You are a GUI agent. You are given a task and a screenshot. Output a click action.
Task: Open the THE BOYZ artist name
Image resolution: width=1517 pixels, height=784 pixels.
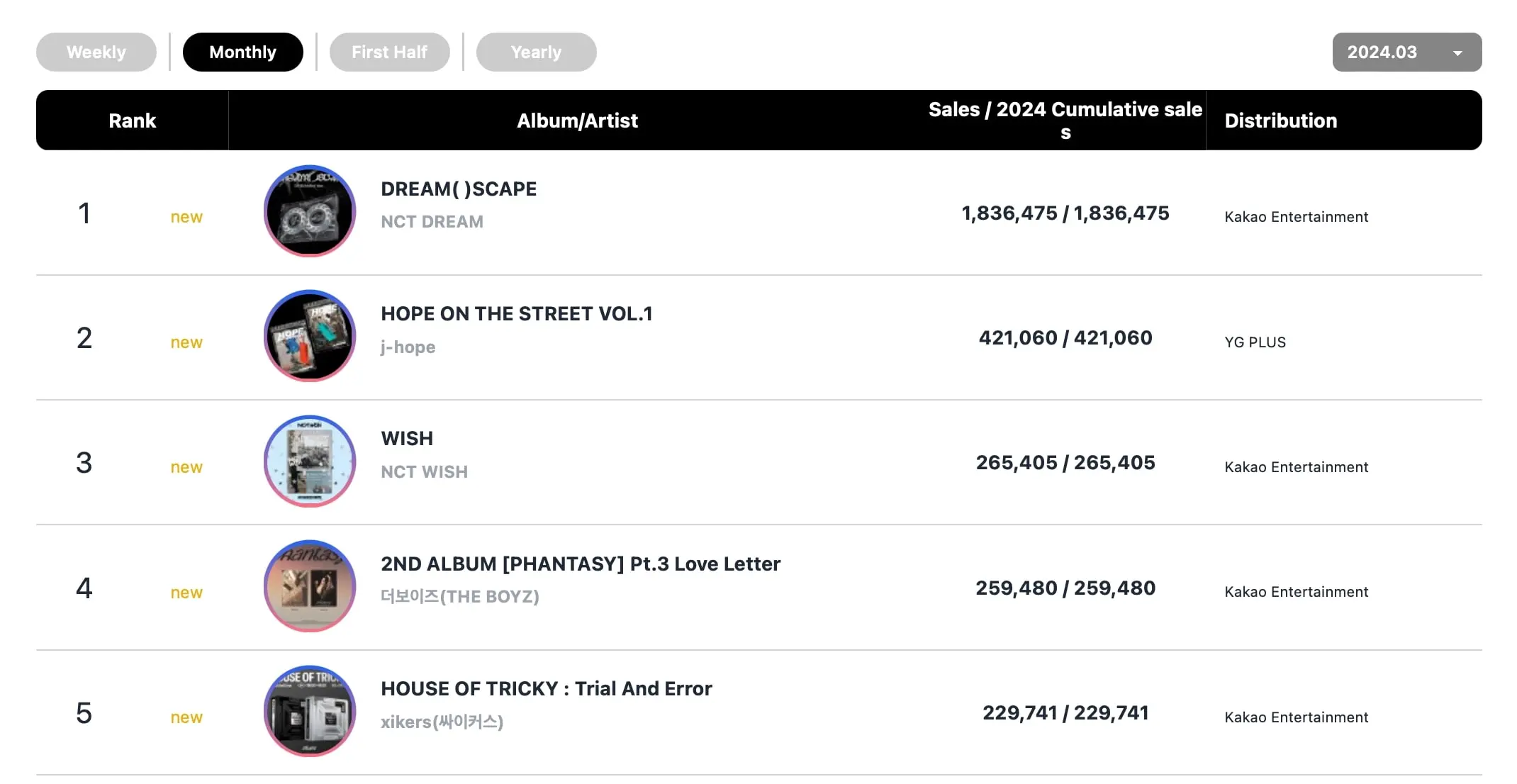pyautogui.click(x=459, y=597)
